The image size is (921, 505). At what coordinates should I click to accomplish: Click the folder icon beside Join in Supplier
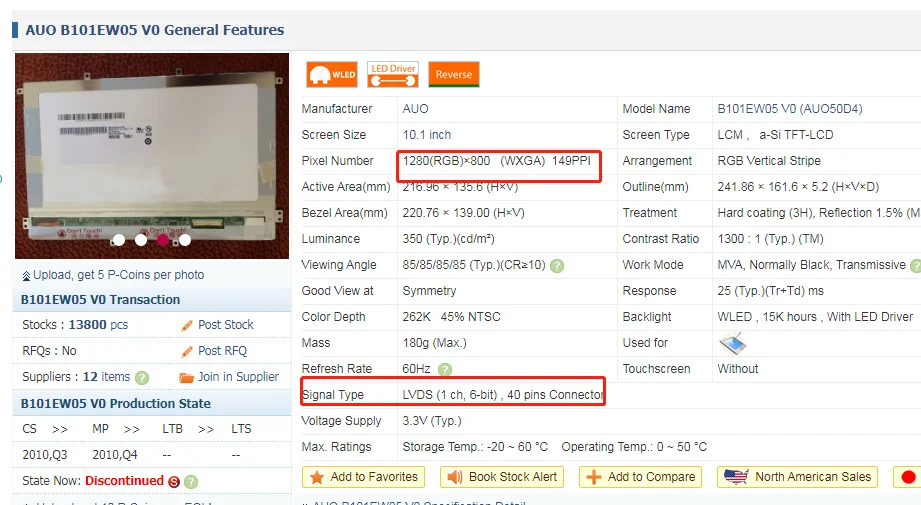click(186, 377)
